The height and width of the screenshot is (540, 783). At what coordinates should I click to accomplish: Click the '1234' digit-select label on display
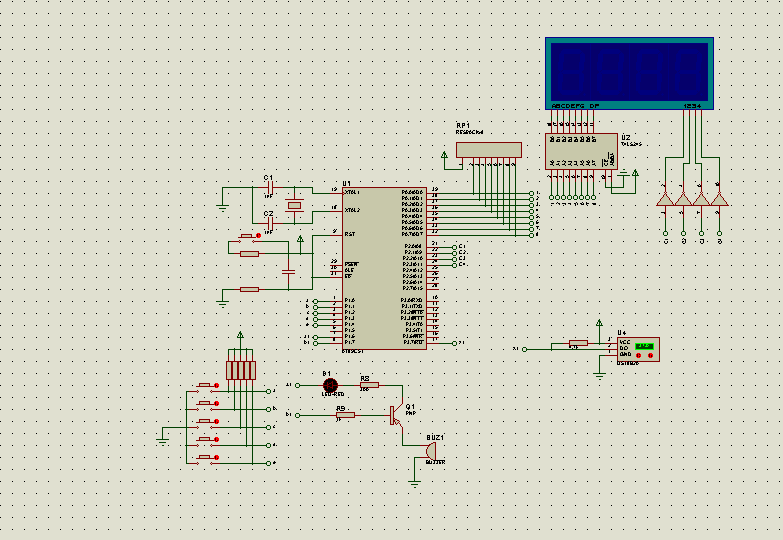pyautogui.click(x=692, y=106)
